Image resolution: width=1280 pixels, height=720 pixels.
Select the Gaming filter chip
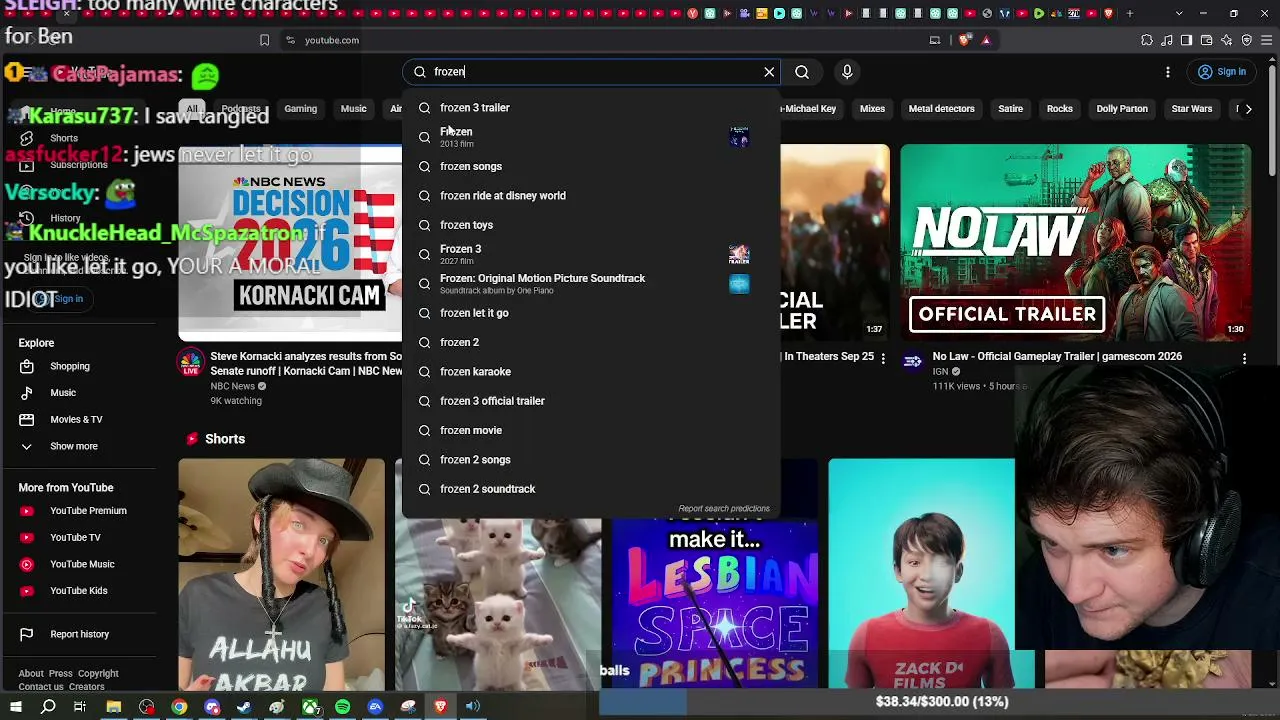click(x=300, y=109)
